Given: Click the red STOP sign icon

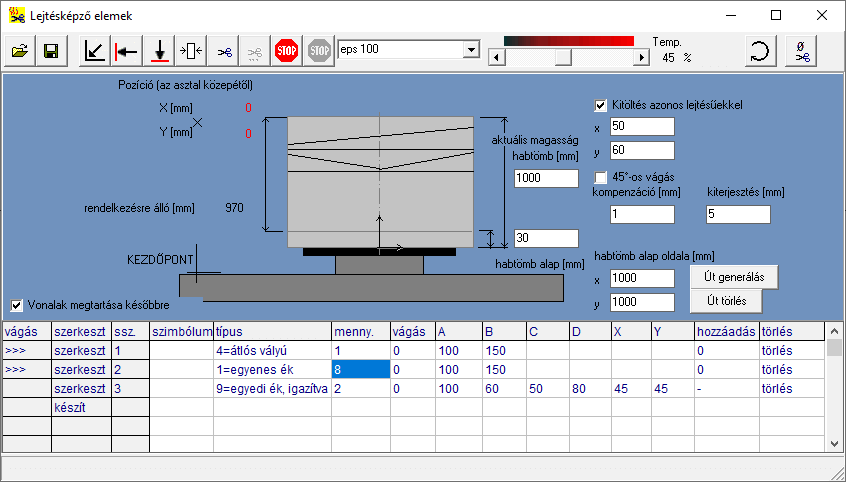Looking at the screenshot, I should (x=287, y=50).
